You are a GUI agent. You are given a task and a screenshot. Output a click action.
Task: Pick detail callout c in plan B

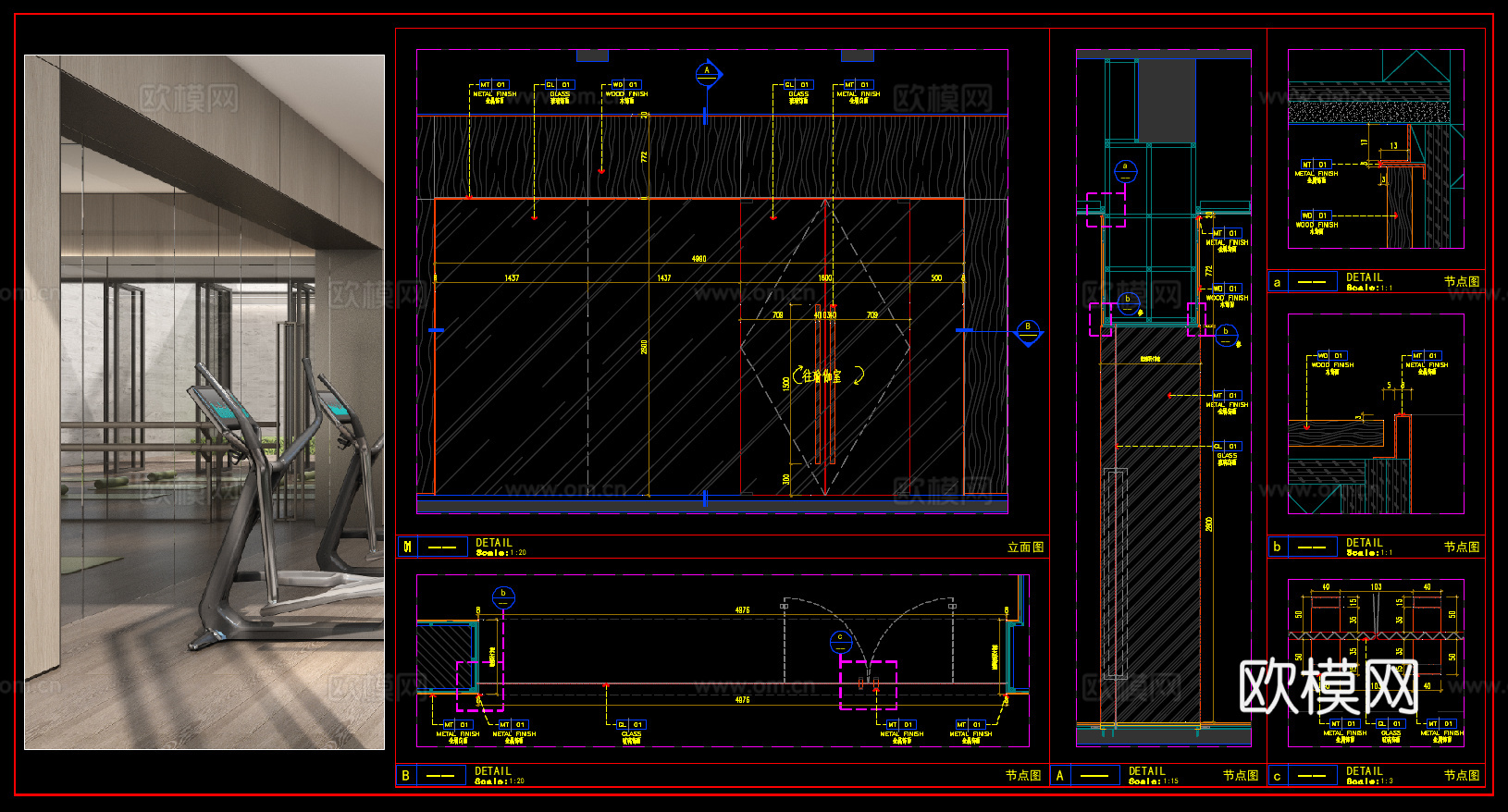pyautogui.click(x=840, y=641)
